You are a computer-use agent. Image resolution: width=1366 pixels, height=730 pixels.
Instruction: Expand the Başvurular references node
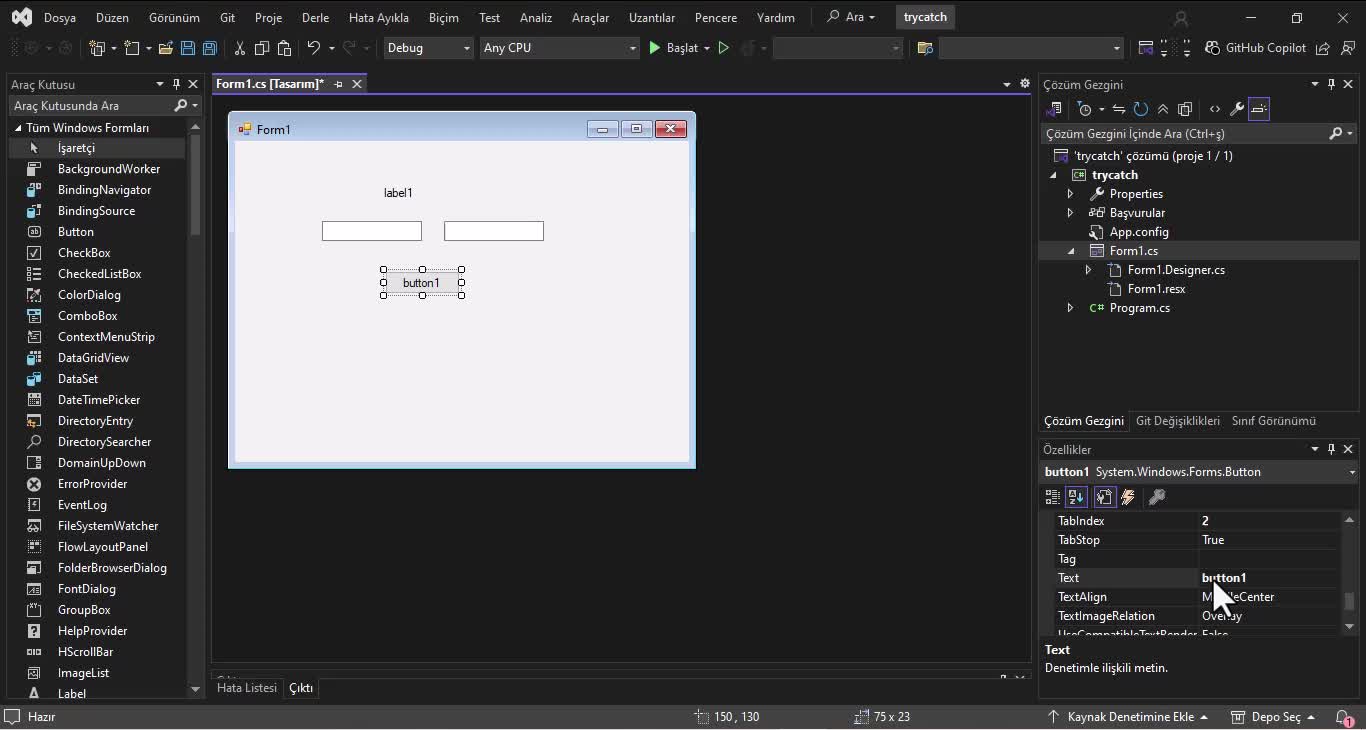click(x=1070, y=213)
